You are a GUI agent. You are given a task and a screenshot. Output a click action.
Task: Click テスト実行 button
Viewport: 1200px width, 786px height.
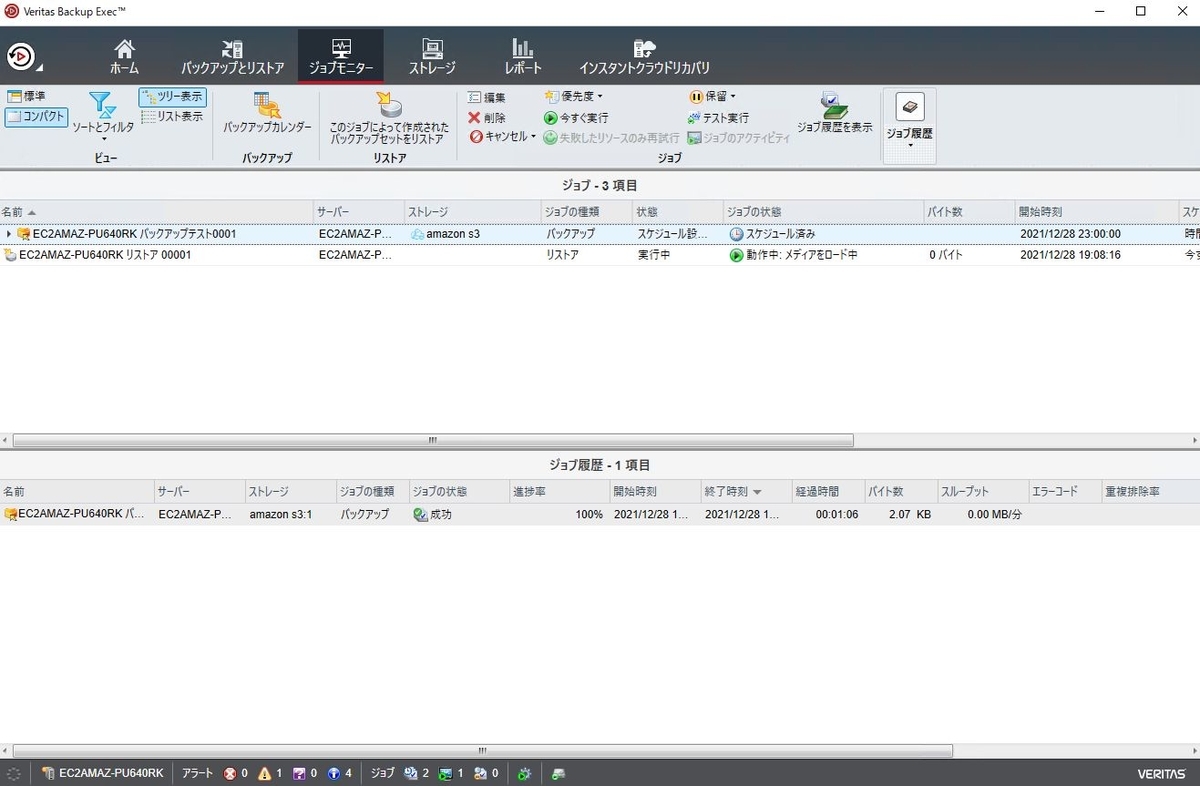pos(718,117)
